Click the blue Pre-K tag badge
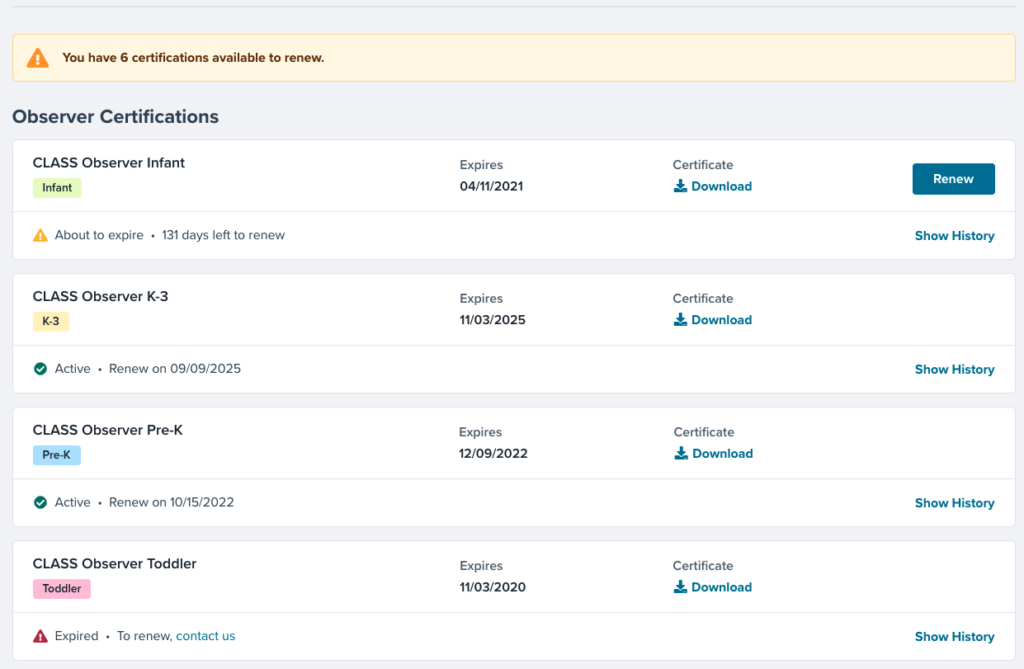This screenshot has width=1024, height=669. click(x=56, y=455)
